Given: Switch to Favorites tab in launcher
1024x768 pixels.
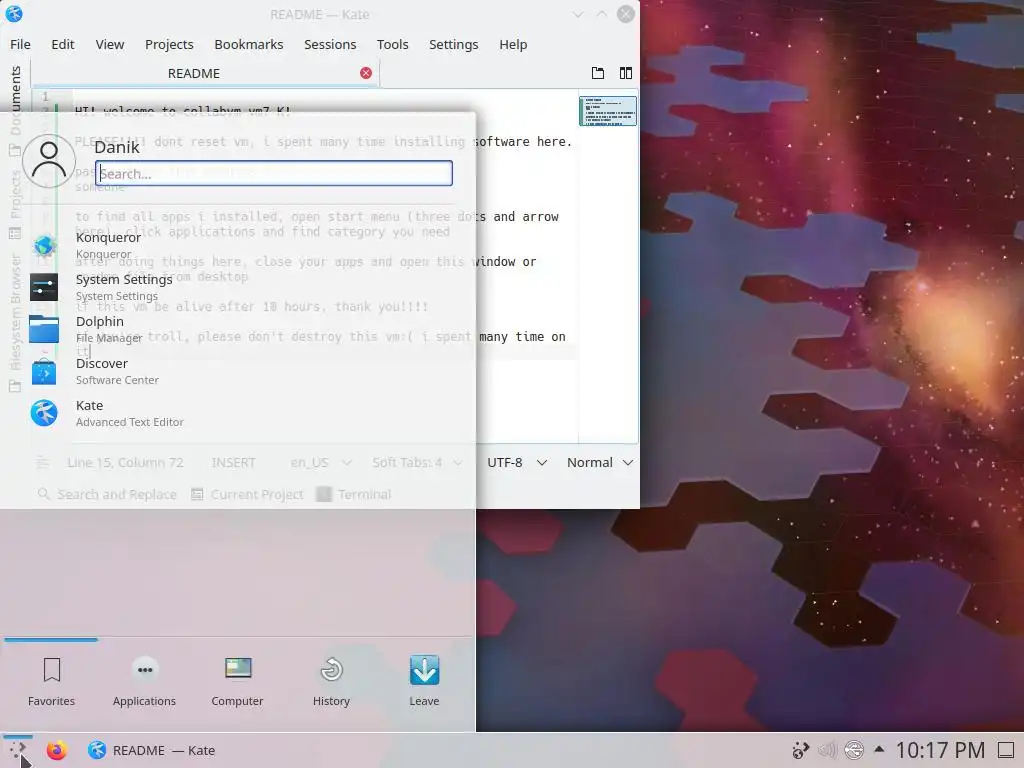Looking at the screenshot, I should 51,682.
